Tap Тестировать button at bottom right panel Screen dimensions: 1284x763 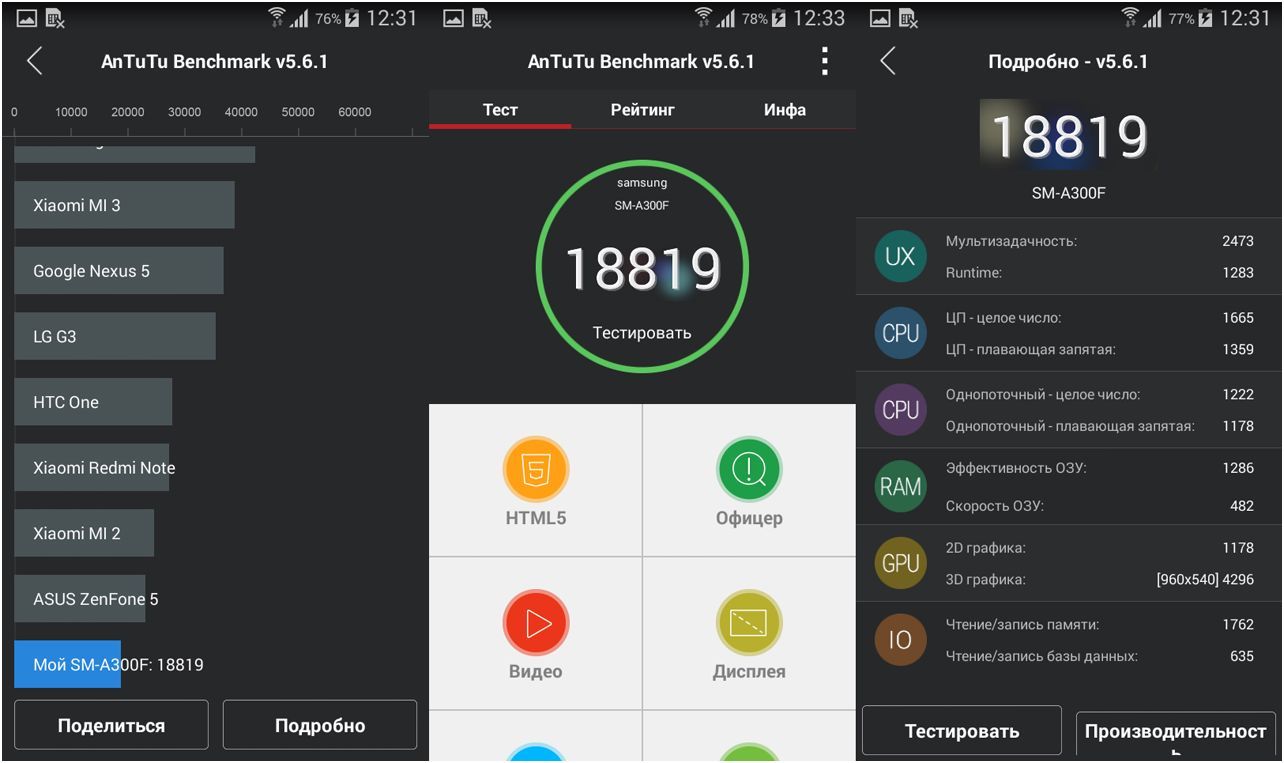pyautogui.click(x=961, y=731)
